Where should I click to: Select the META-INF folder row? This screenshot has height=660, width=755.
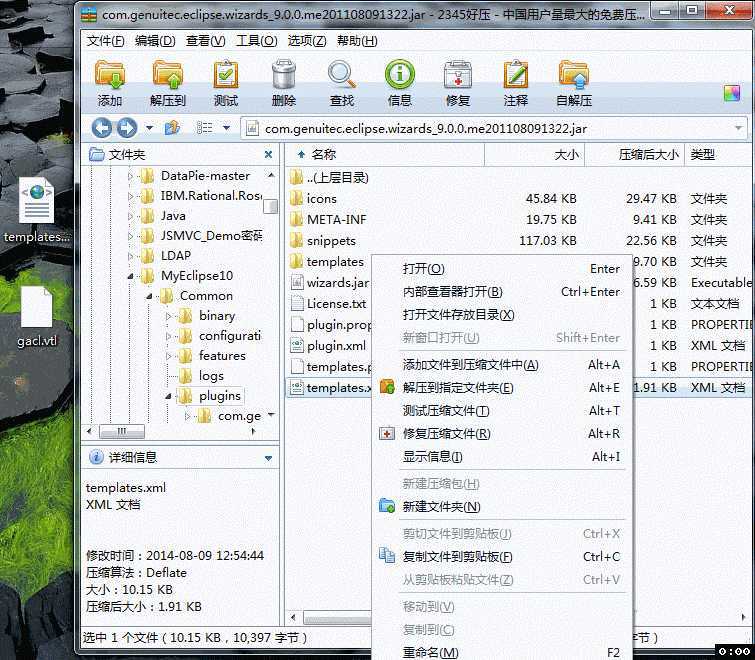519,220
